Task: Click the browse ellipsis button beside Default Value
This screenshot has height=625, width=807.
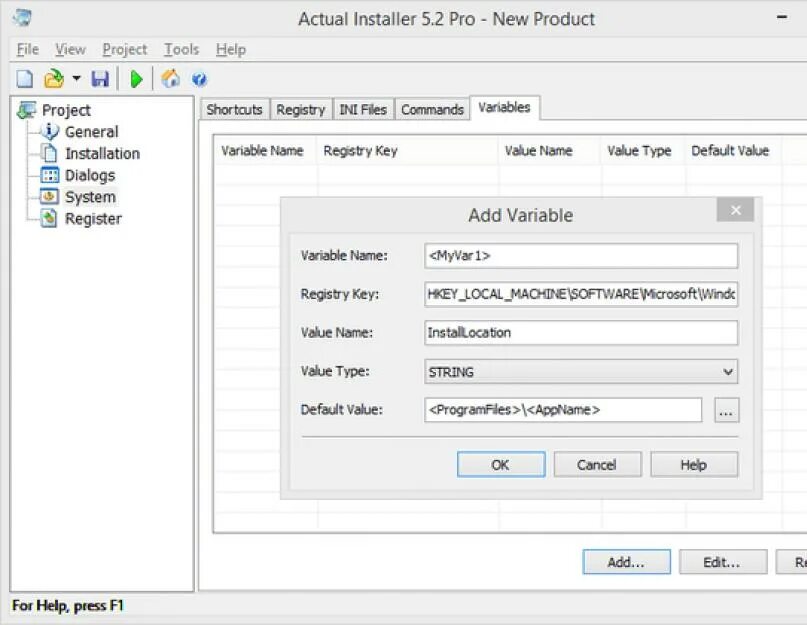Action: (x=726, y=410)
